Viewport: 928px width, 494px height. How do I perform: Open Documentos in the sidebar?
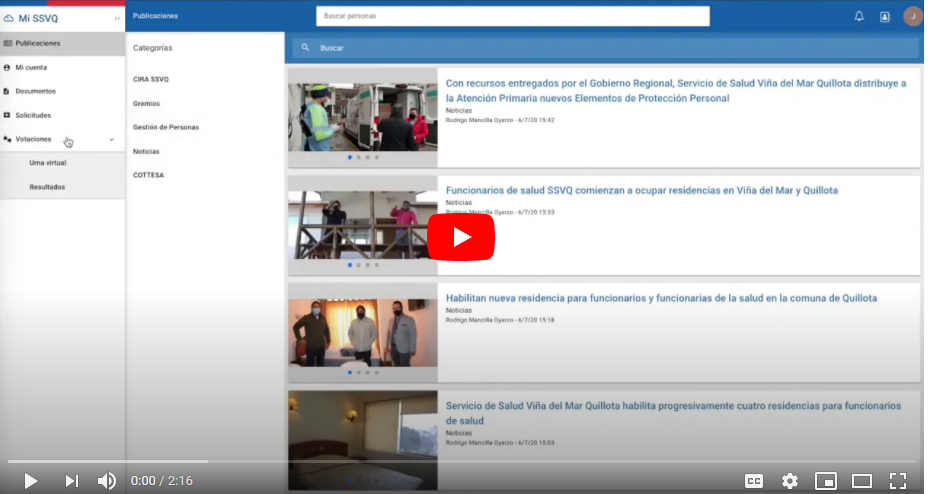tap(62, 91)
